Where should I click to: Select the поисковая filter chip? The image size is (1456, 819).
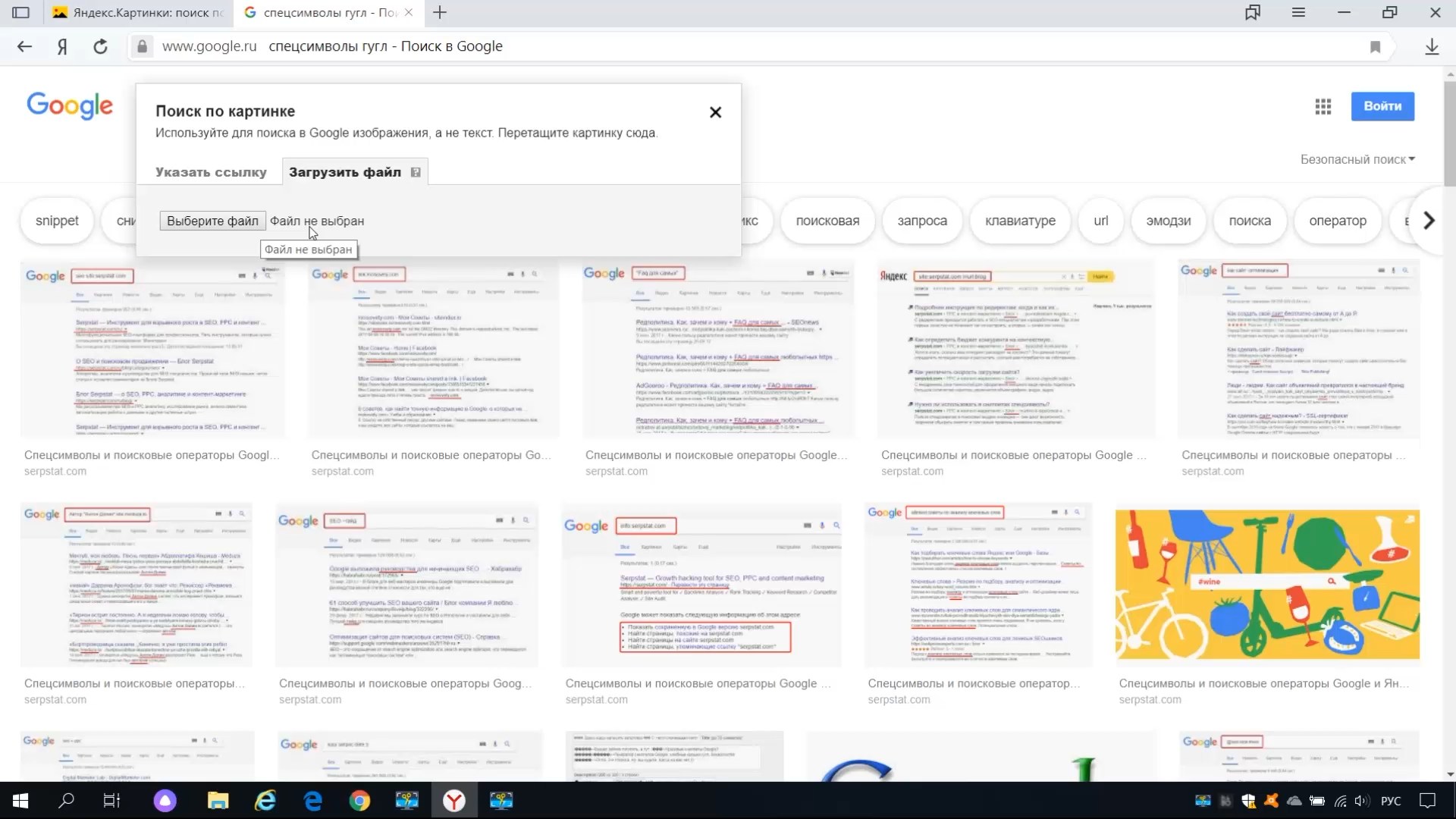(x=827, y=221)
